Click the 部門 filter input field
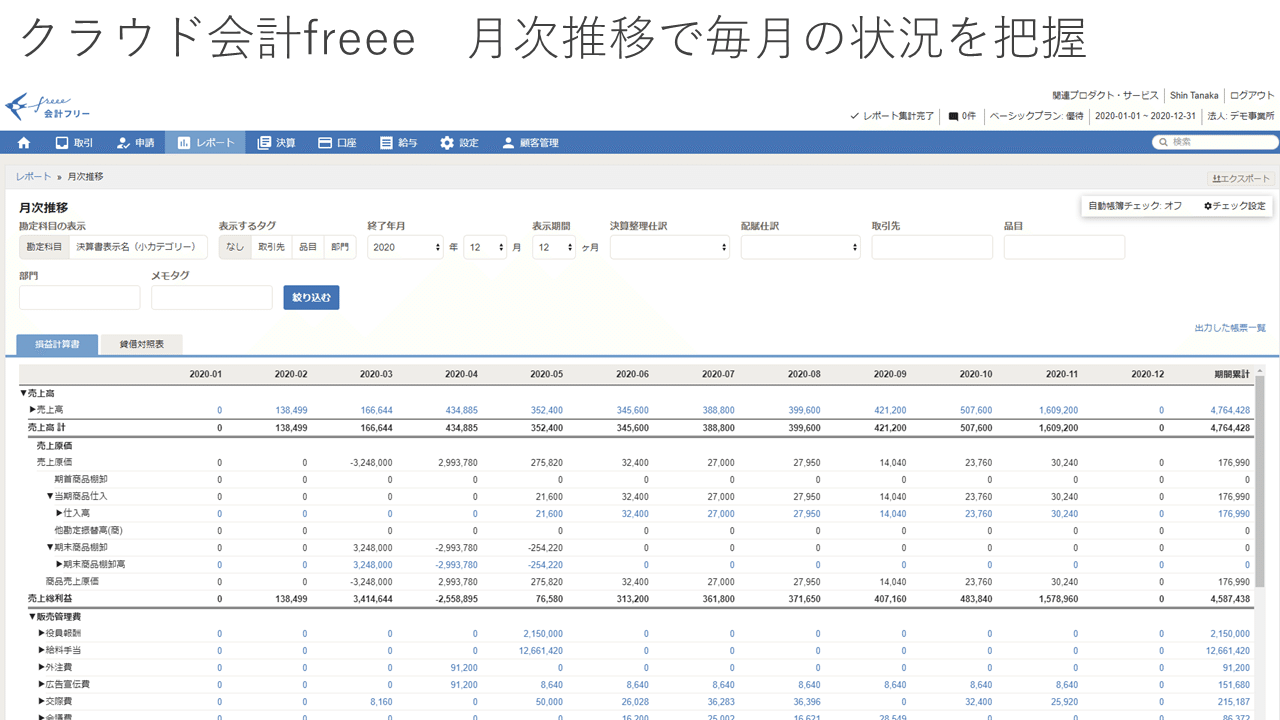The width and height of the screenshot is (1280, 720). point(80,297)
